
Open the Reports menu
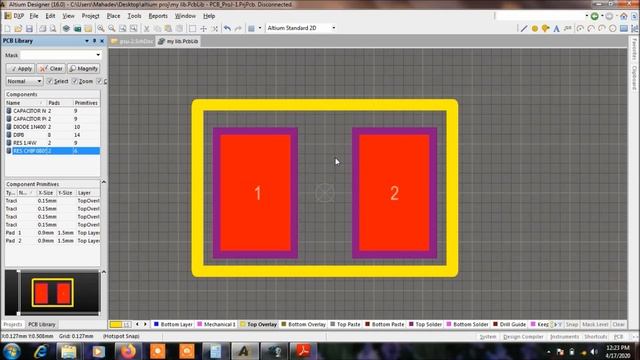click(x=158, y=16)
